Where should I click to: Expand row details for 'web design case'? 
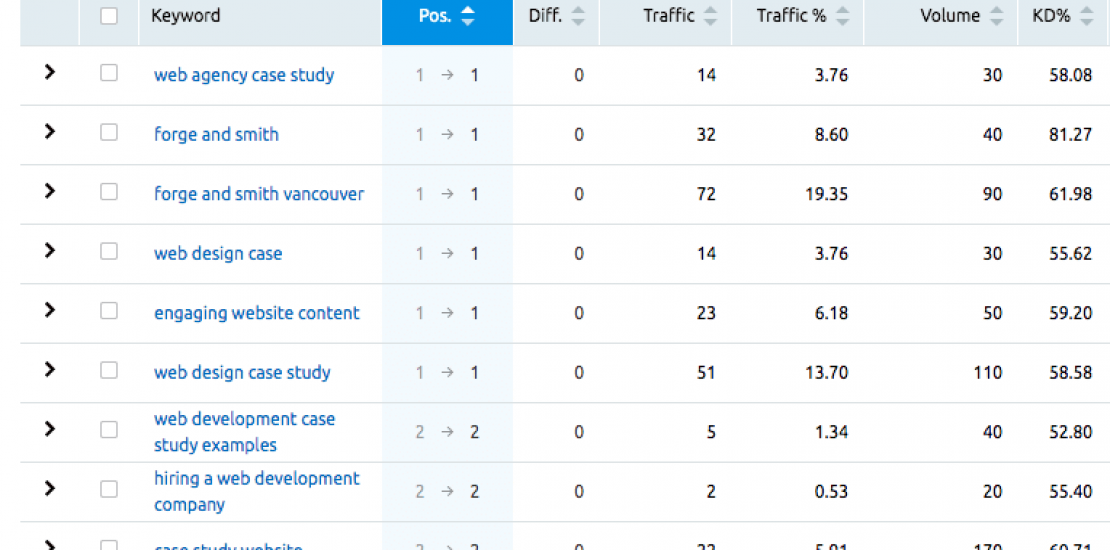(50, 251)
